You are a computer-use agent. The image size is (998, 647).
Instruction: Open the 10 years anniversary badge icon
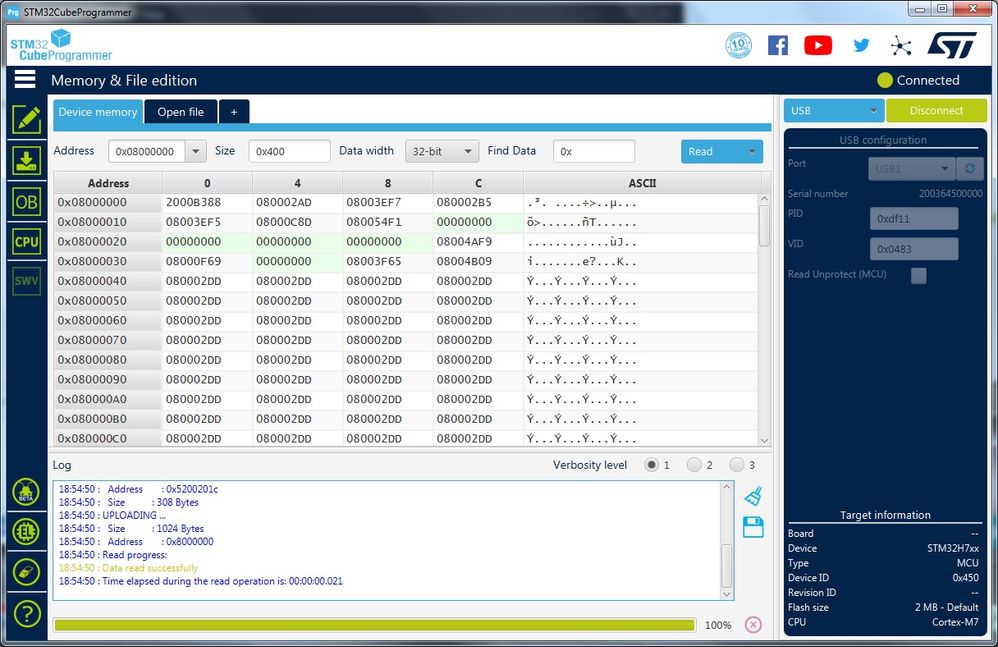pos(738,45)
